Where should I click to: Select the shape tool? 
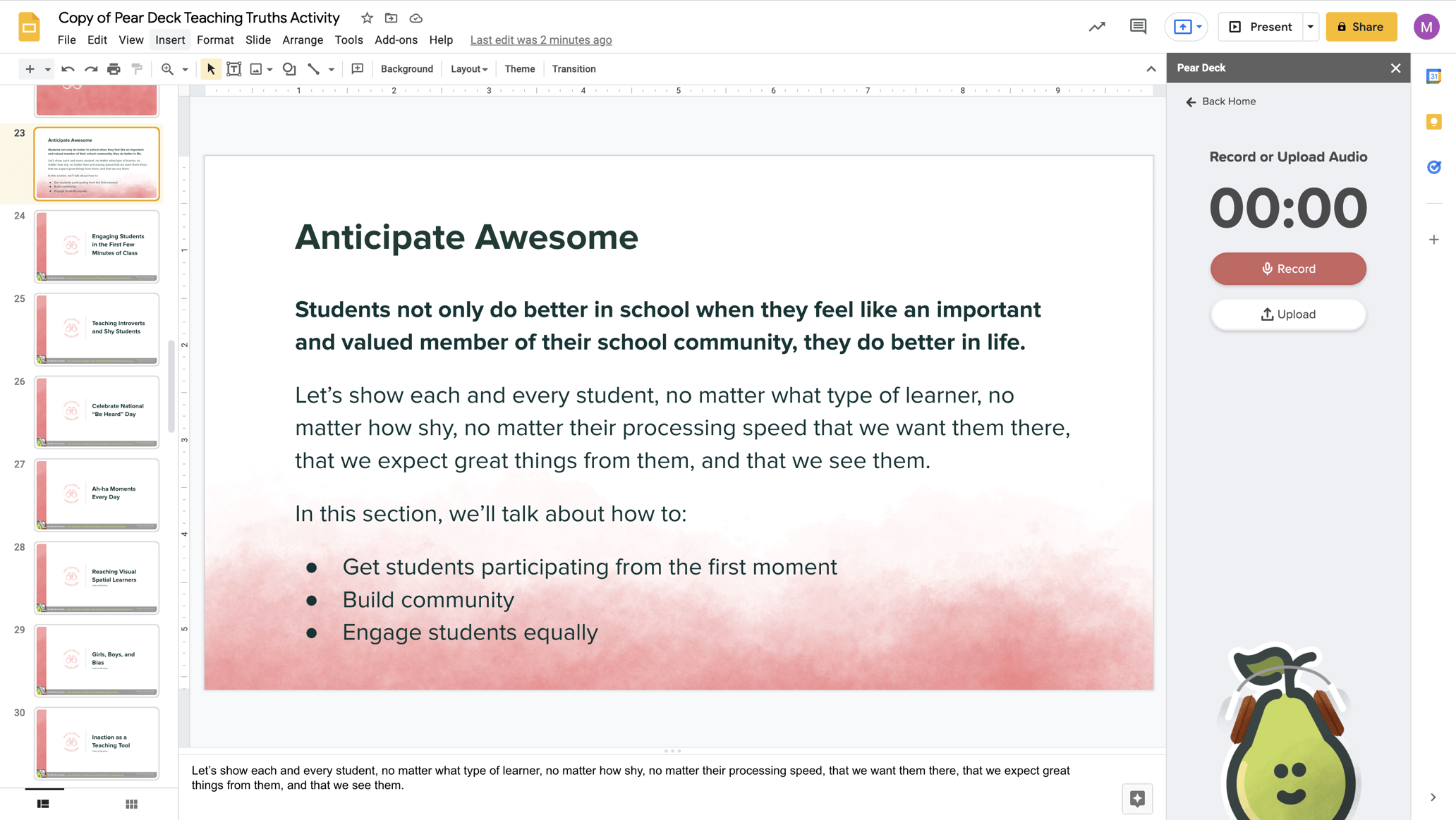(x=288, y=68)
